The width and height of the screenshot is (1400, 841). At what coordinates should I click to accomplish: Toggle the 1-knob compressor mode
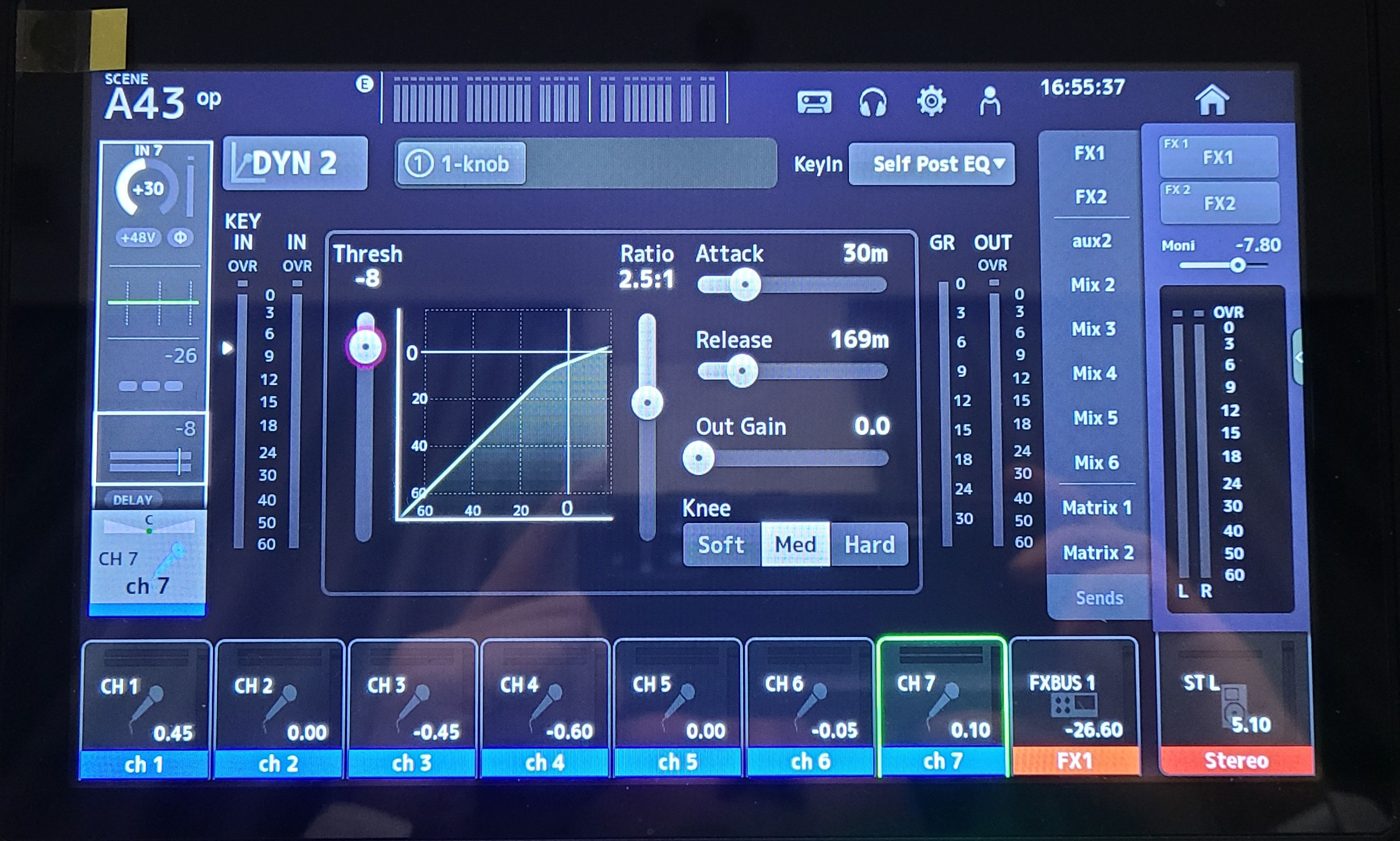(x=461, y=163)
